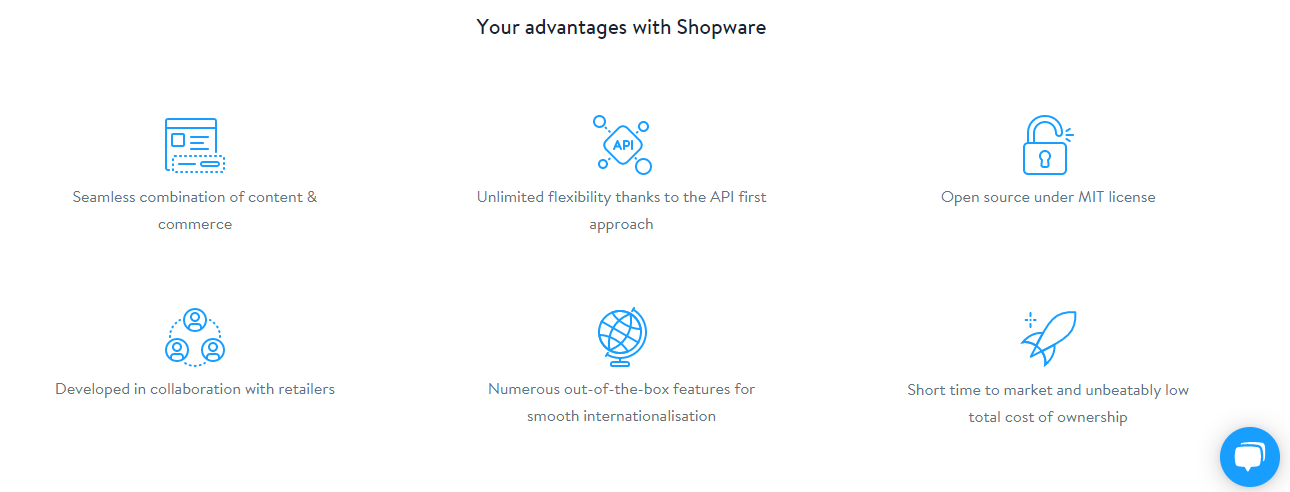Click the API diamond icon

[x=622, y=145]
